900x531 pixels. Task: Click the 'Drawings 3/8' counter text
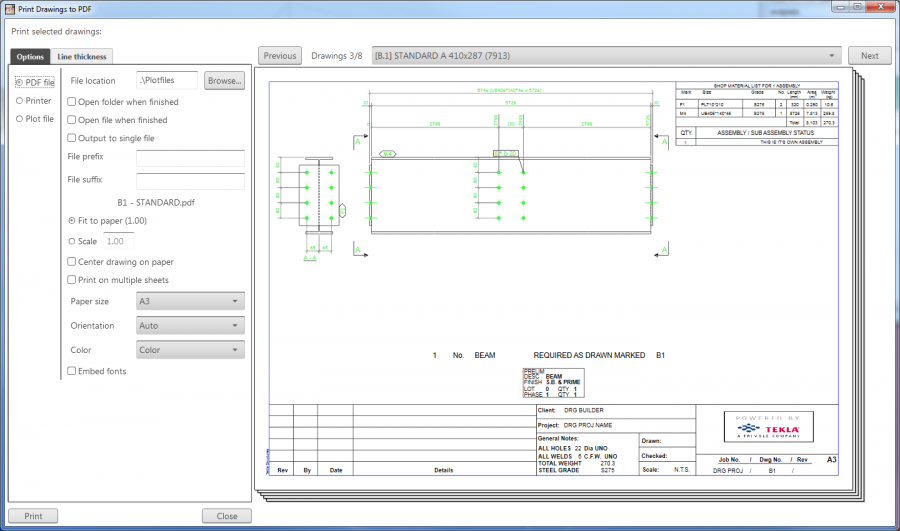click(337, 56)
